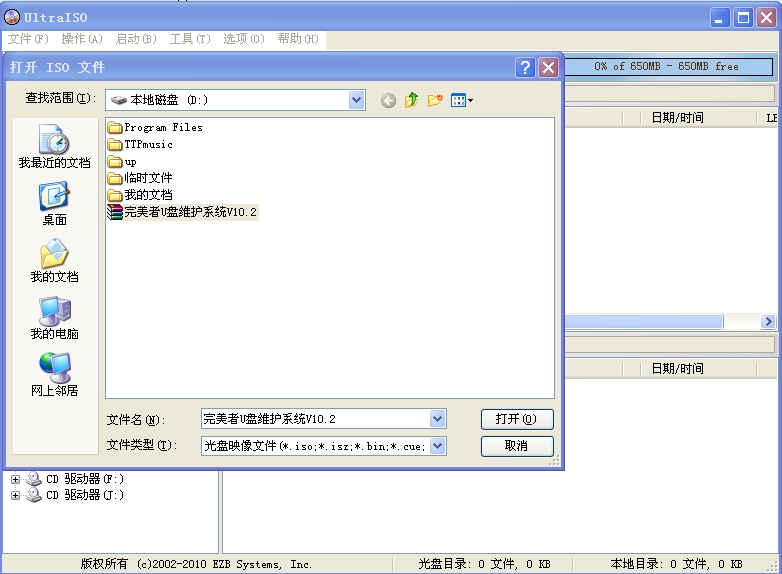Open the 工具(T) menu

tap(190, 39)
